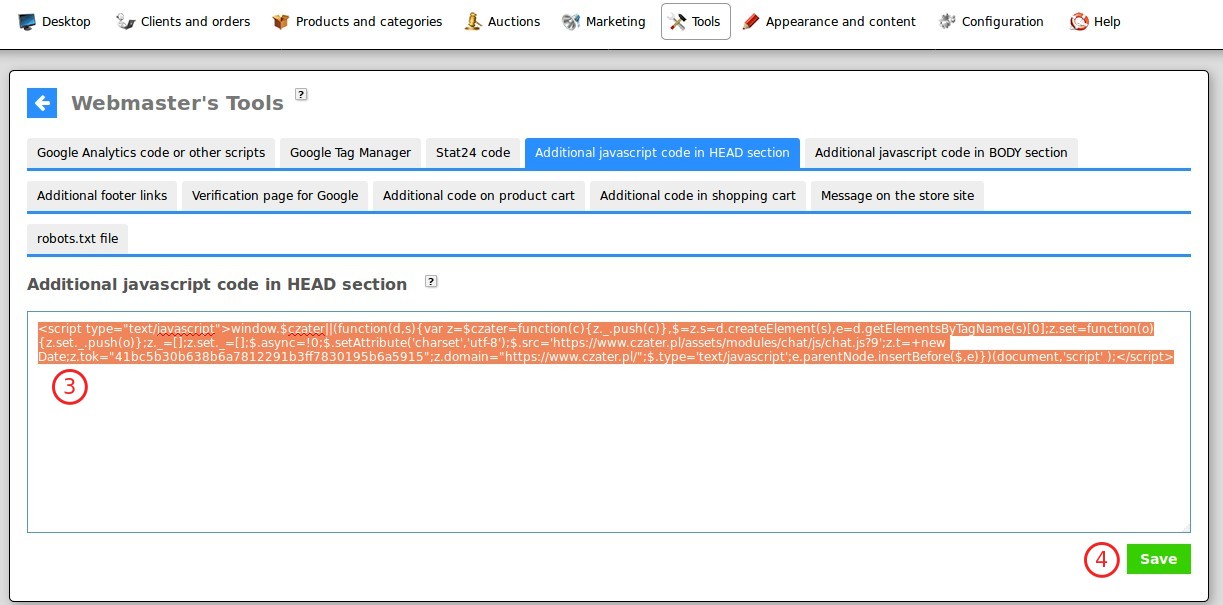Open the Additional footer links tab
Image resolution: width=1223 pixels, height=605 pixels.
tap(102, 196)
